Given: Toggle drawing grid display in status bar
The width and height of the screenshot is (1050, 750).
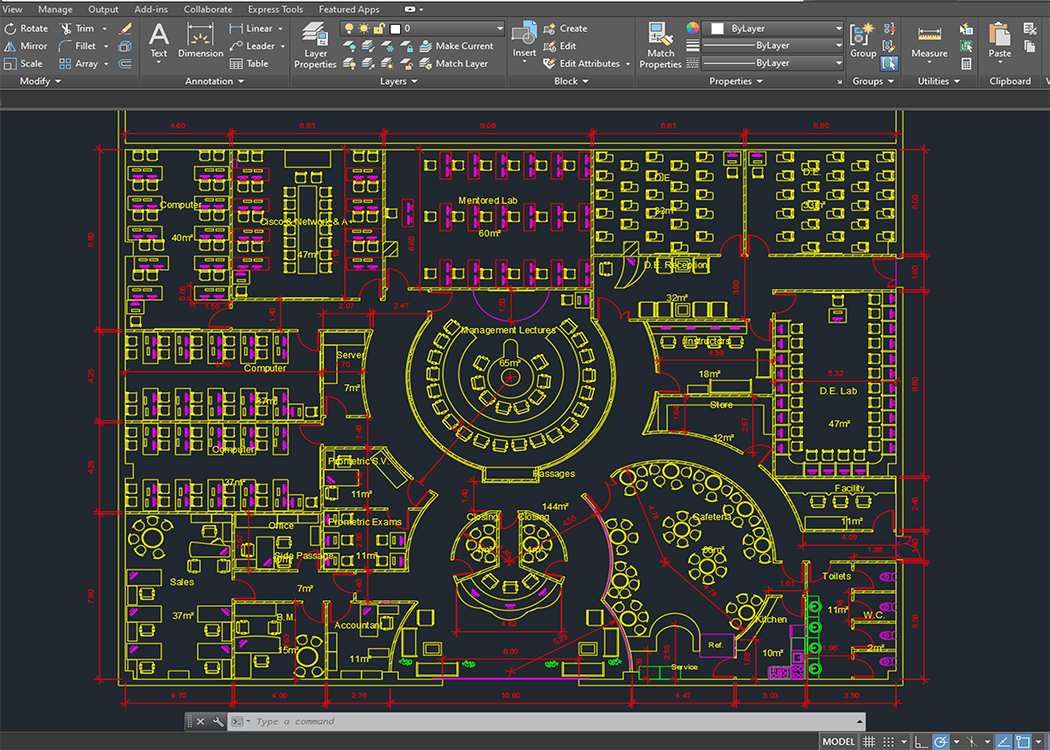Looking at the screenshot, I should coord(869,741).
